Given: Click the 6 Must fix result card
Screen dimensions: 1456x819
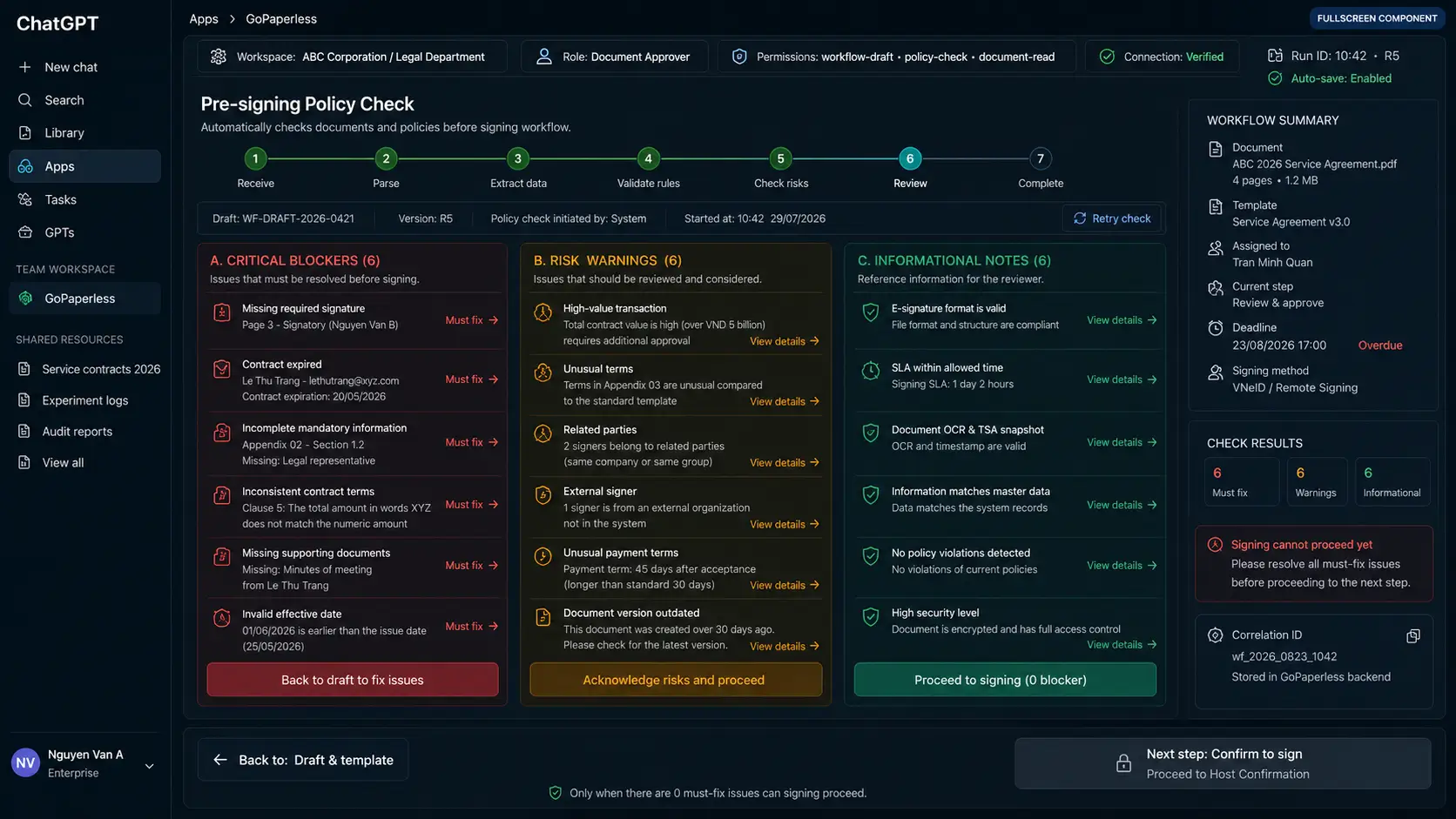Looking at the screenshot, I should pos(1241,481).
